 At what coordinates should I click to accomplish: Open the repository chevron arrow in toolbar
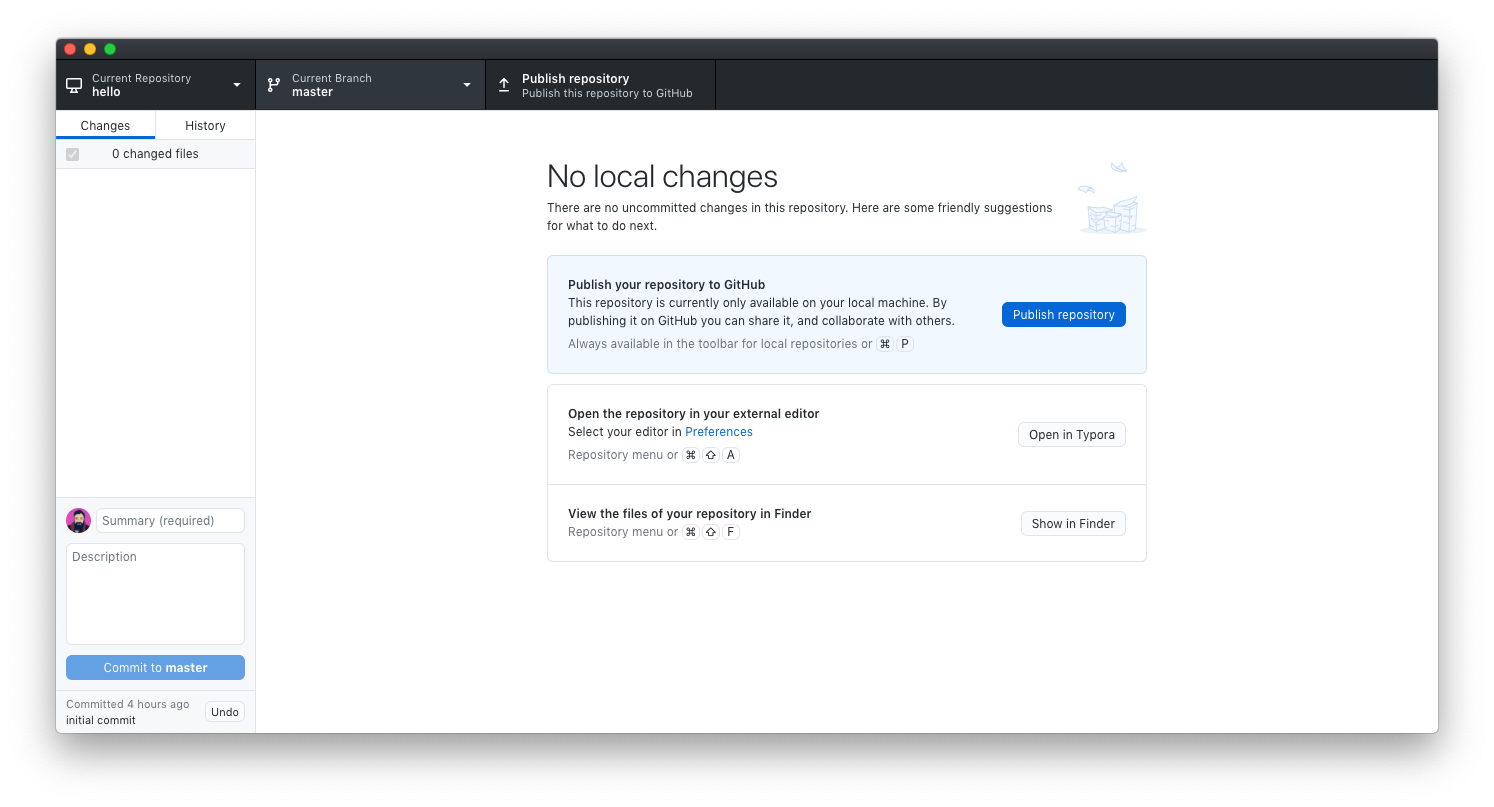(237, 85)
